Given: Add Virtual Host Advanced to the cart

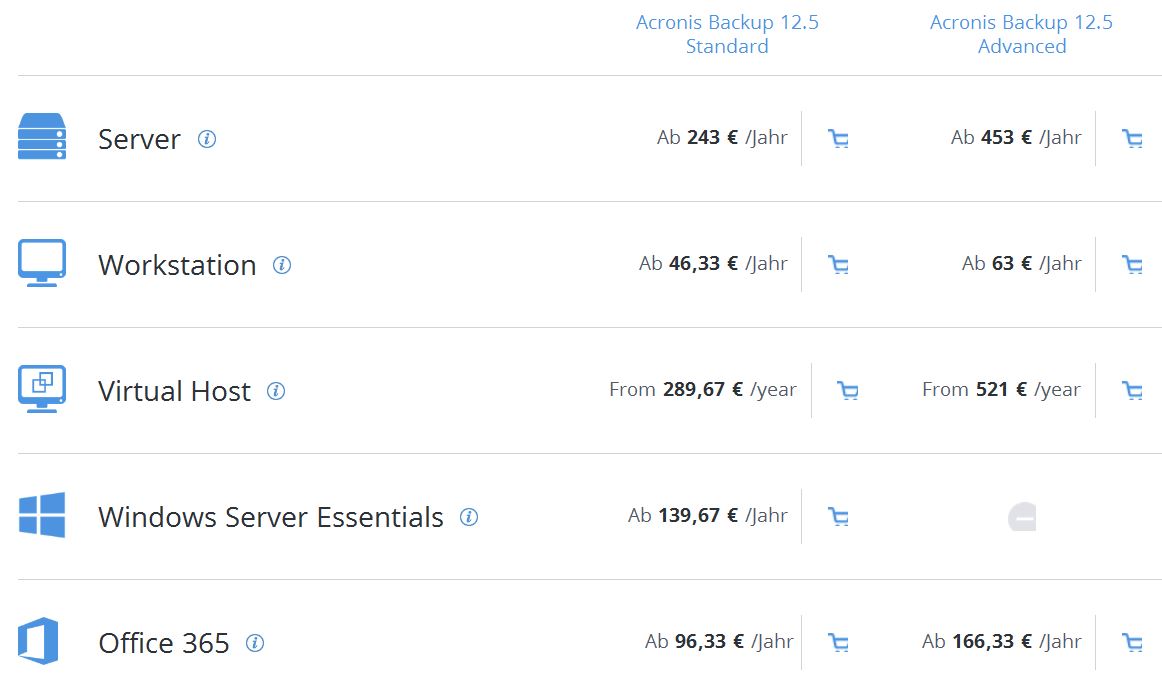Looking at the screenshot, I should pyautogui.click(x=1132, y=391).
